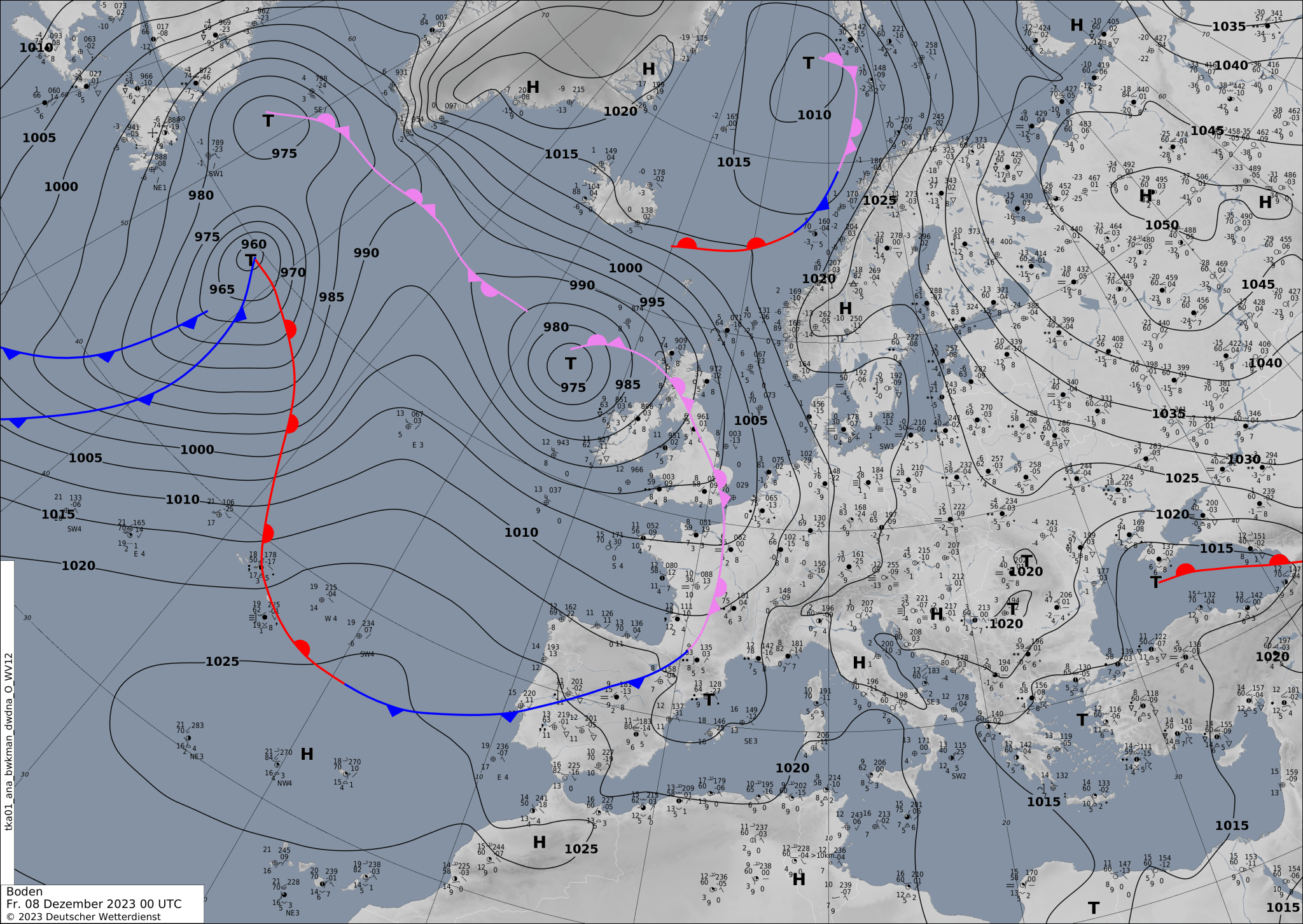1303x924 pixels.
Task: Select the T marker near the Balearic Islands
Action: (x=709, y=701)
